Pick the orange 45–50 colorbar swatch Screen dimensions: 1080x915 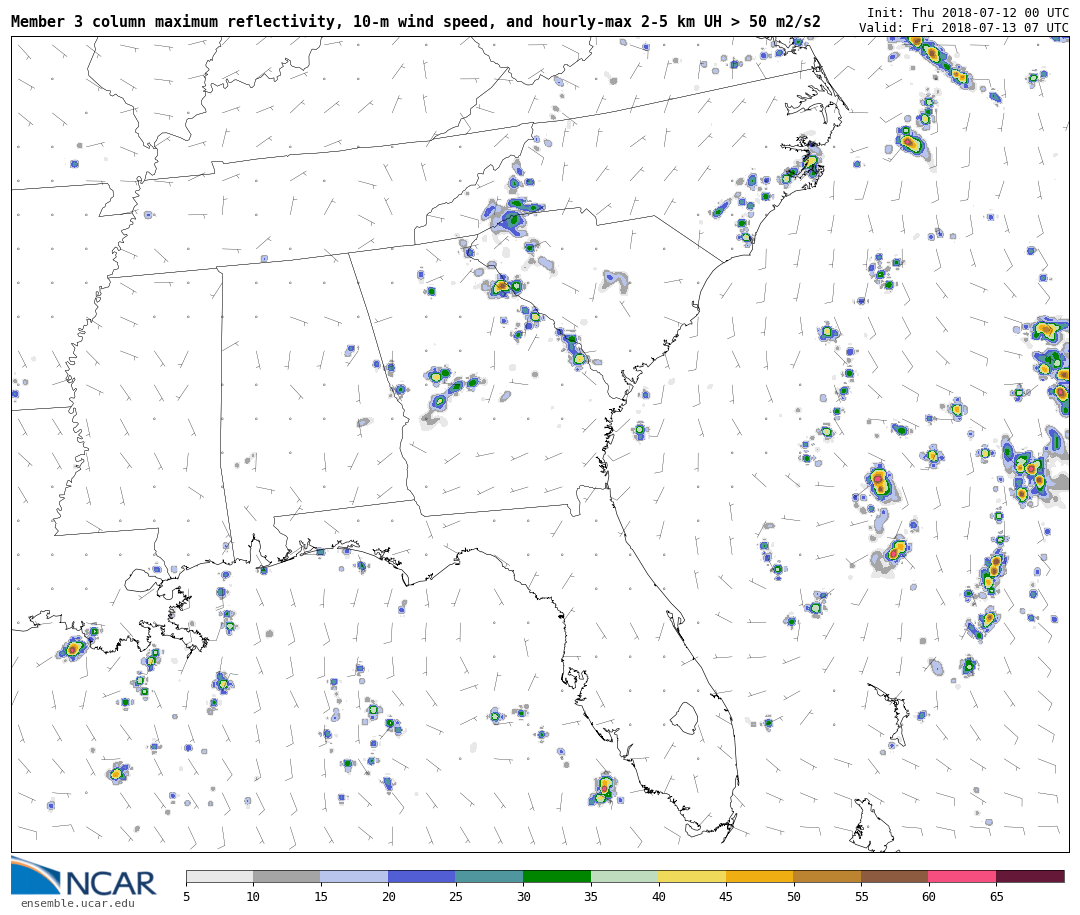coord(759,877)
